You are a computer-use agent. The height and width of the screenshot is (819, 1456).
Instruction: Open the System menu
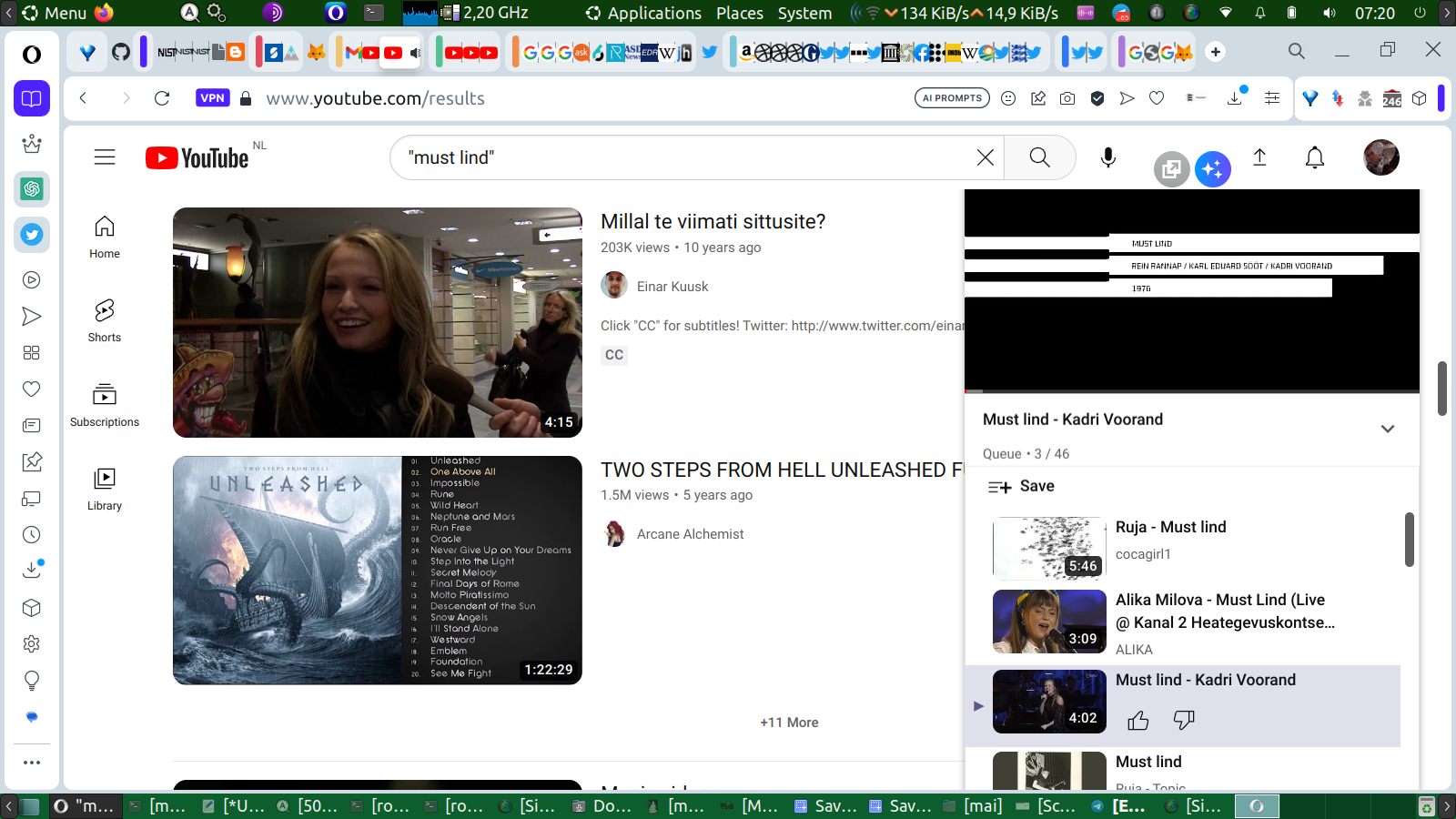point(805,13)
